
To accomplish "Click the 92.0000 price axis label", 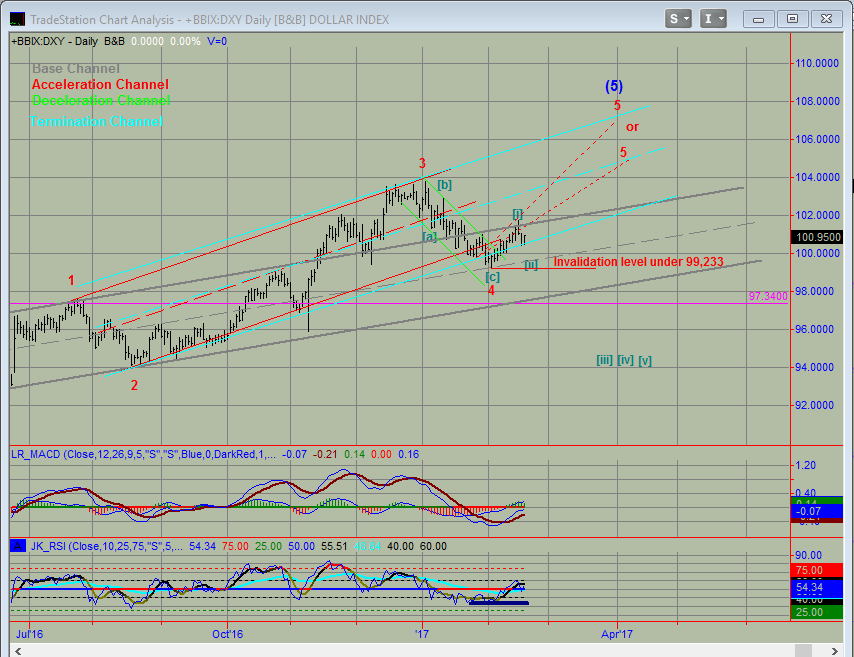I will coord(814,405).
